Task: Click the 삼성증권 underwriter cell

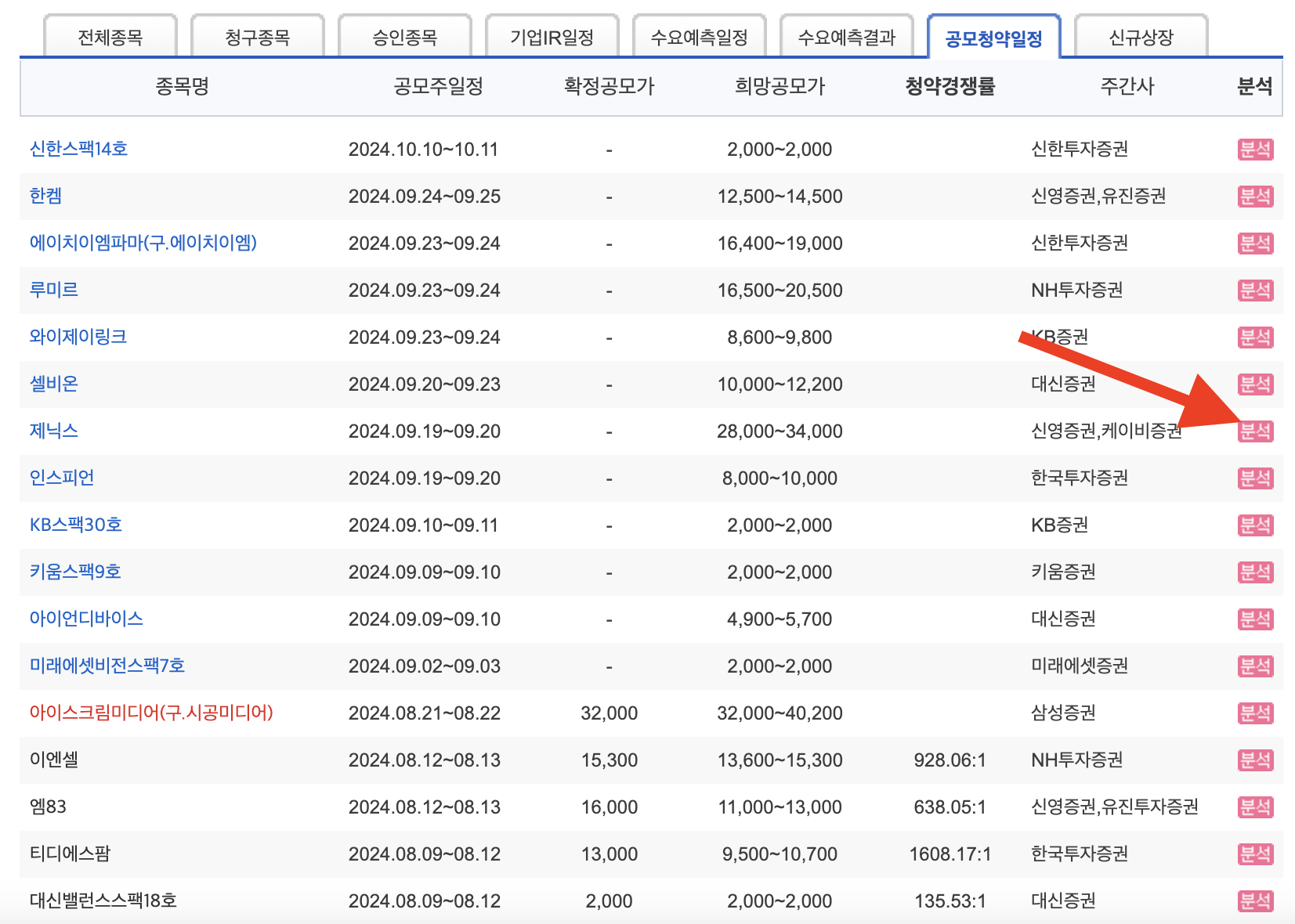Action: [x=1063, y=713]
